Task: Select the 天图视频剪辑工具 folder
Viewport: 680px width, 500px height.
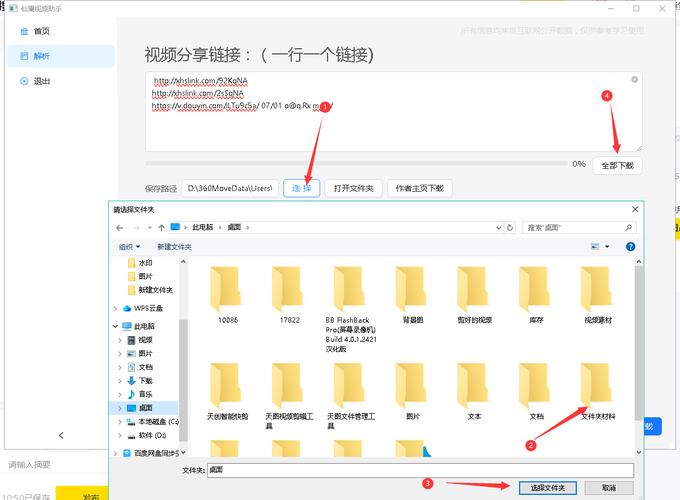Action: coord(289,396)
